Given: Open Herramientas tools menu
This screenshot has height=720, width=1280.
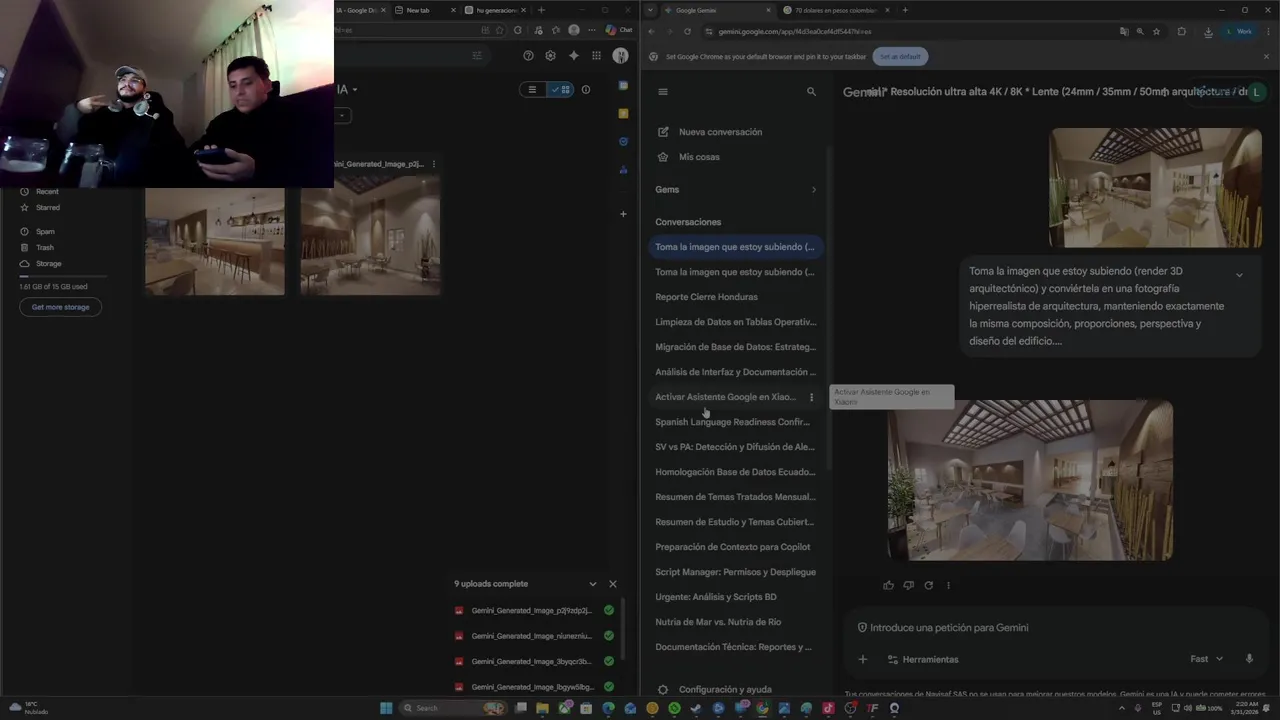Looking at the screenshot, I should [923, 659].
